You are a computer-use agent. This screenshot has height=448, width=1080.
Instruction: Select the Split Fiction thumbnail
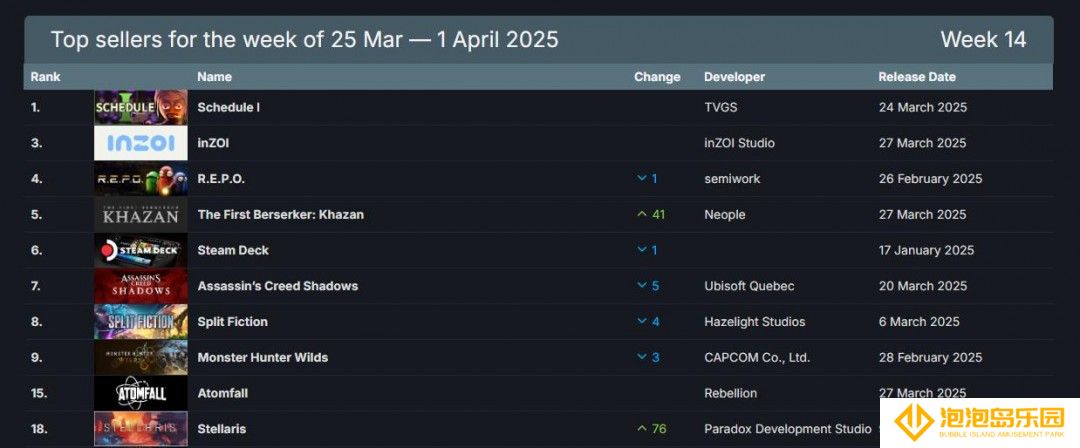coord(141,322)
